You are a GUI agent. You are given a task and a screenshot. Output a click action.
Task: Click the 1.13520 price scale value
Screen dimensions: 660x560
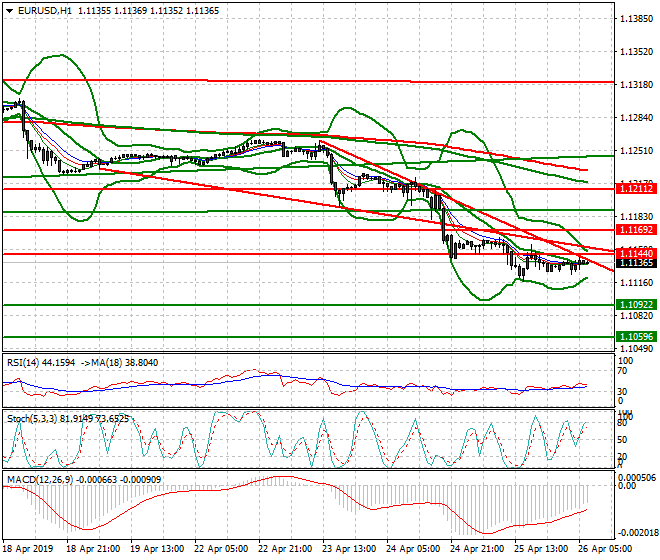(636, 52)
